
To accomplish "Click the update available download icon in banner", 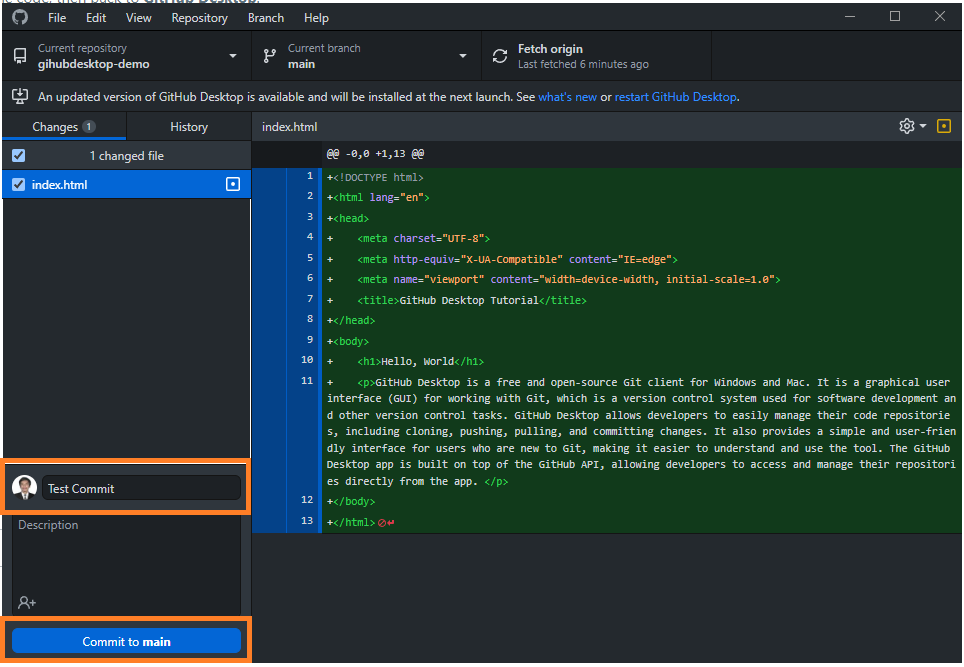I will coord(20,97).
